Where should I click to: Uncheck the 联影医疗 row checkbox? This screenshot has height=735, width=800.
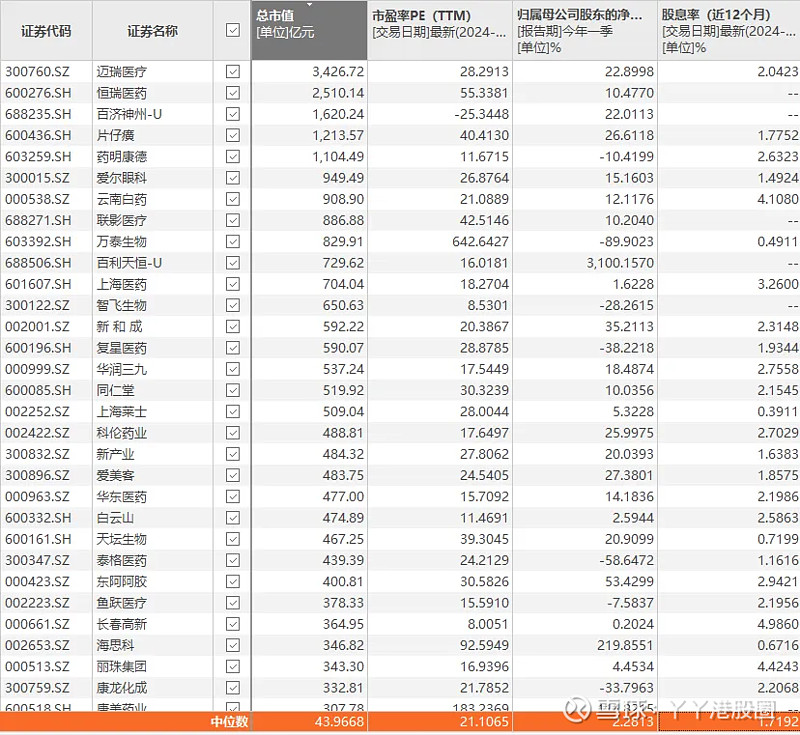tap(233, 220)
